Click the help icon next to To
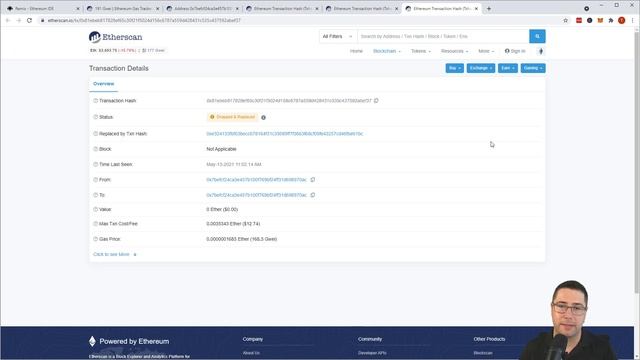Image resolution: width=640 pixels, height=360 pixels. tap(96, 195)
